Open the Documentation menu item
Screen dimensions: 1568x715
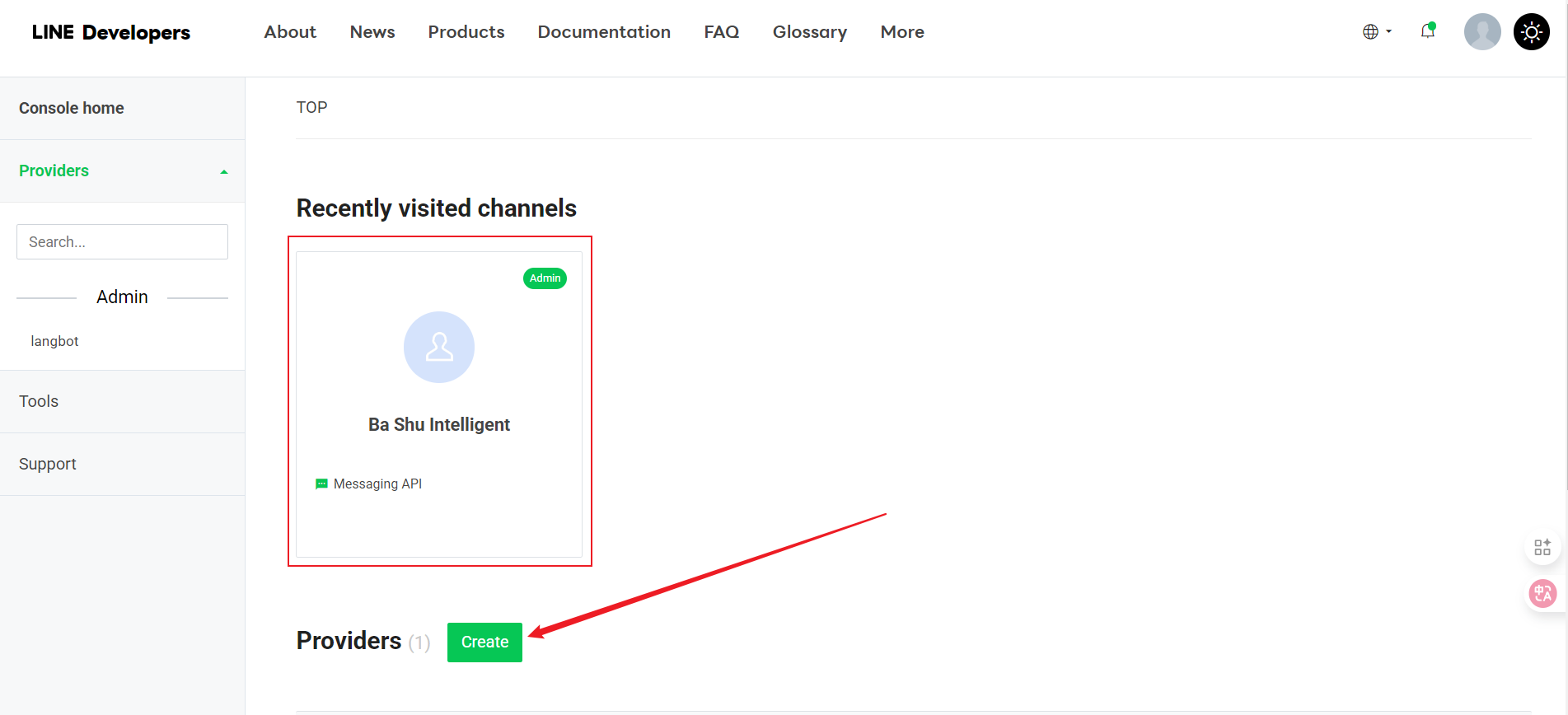pos(604,32)
